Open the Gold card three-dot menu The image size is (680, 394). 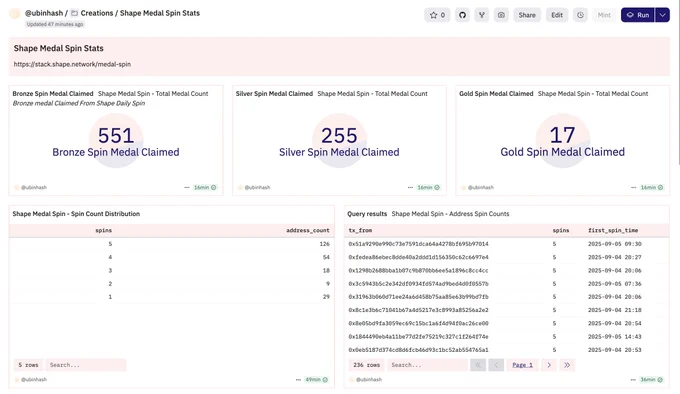pyautogui.click(x=634, y=188)
